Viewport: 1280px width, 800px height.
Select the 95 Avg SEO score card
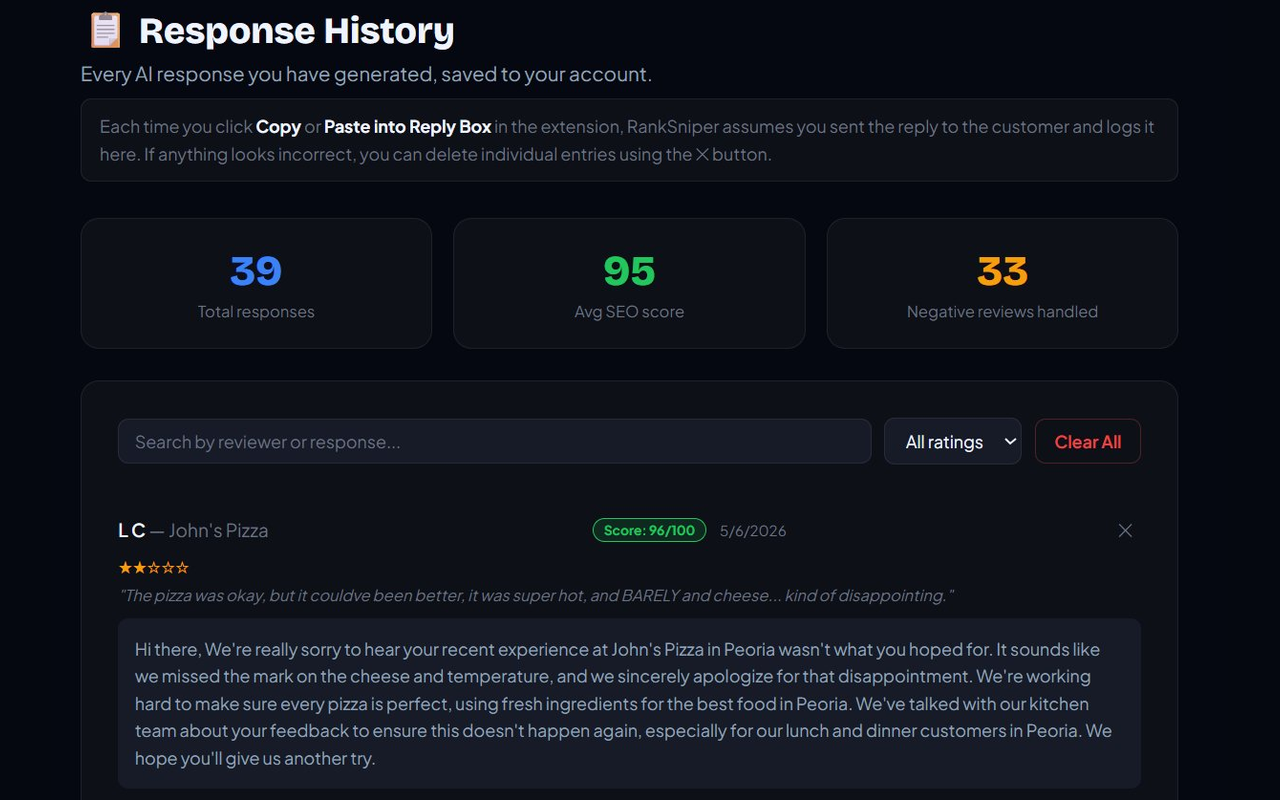pos(629,283)
